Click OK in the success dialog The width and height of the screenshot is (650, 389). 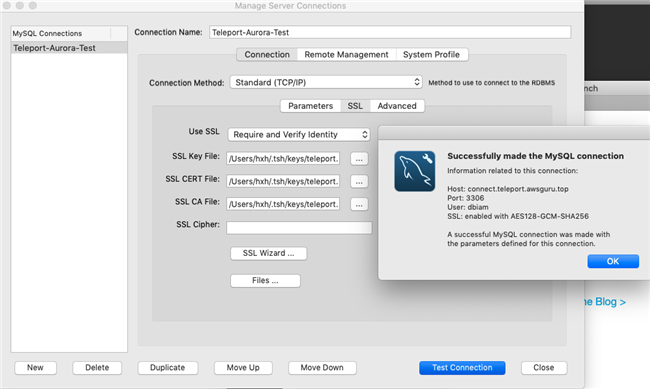pyautogui.click(x=613, y=261)
